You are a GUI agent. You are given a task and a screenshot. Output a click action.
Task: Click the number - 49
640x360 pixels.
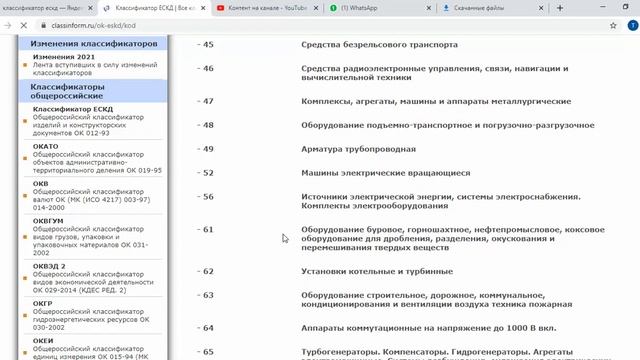[x=205, y=149]
